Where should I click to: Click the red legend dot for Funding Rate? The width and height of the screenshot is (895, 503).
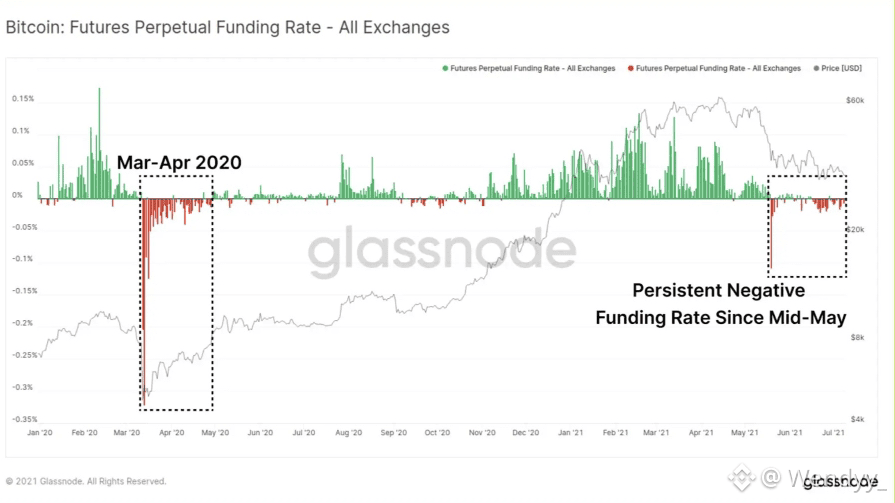(631, 69)
